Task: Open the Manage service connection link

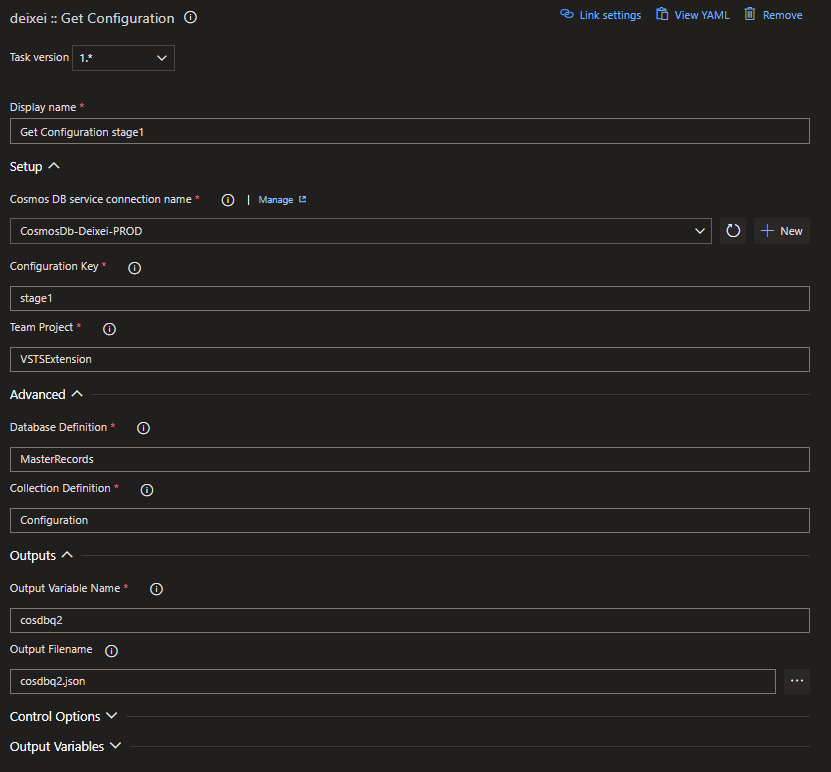Action: (x=282, y=200)
